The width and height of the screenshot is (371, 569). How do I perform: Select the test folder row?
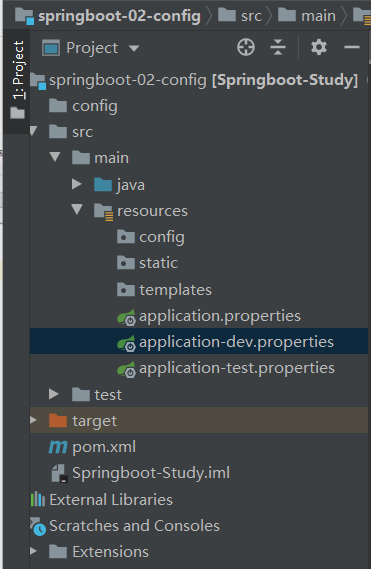pyautogui.click(x=199, y=394)
